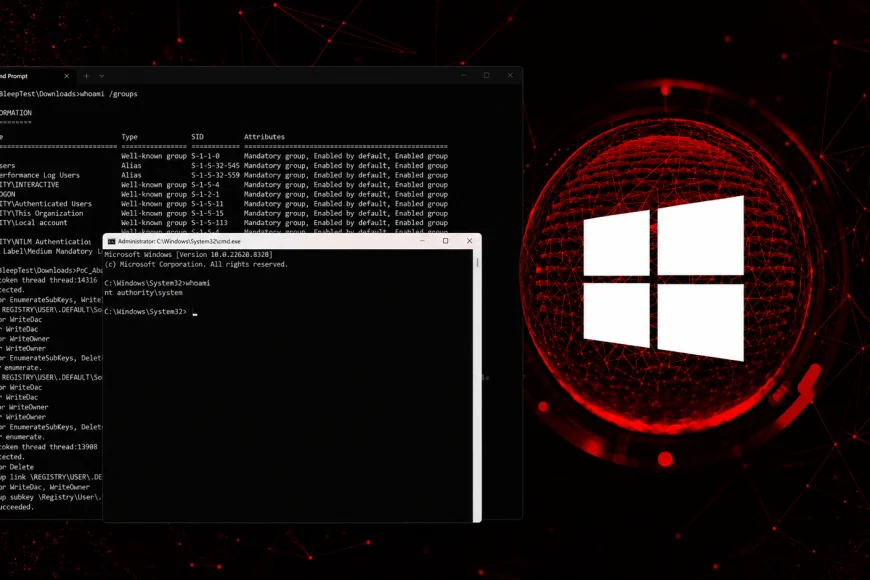Click the SID value S-1-5-113
The height and width of the screenshot is (580, 870).
[x=210, y=223]
